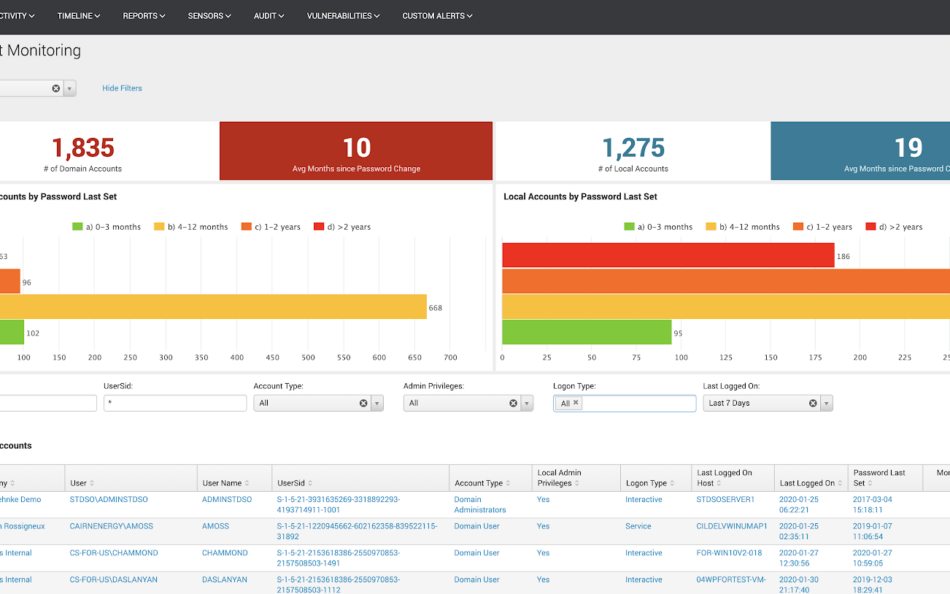The width and height of the screenshot is (950, 594).
Task: Click into the UserSid text field
Action: (175, 404)
